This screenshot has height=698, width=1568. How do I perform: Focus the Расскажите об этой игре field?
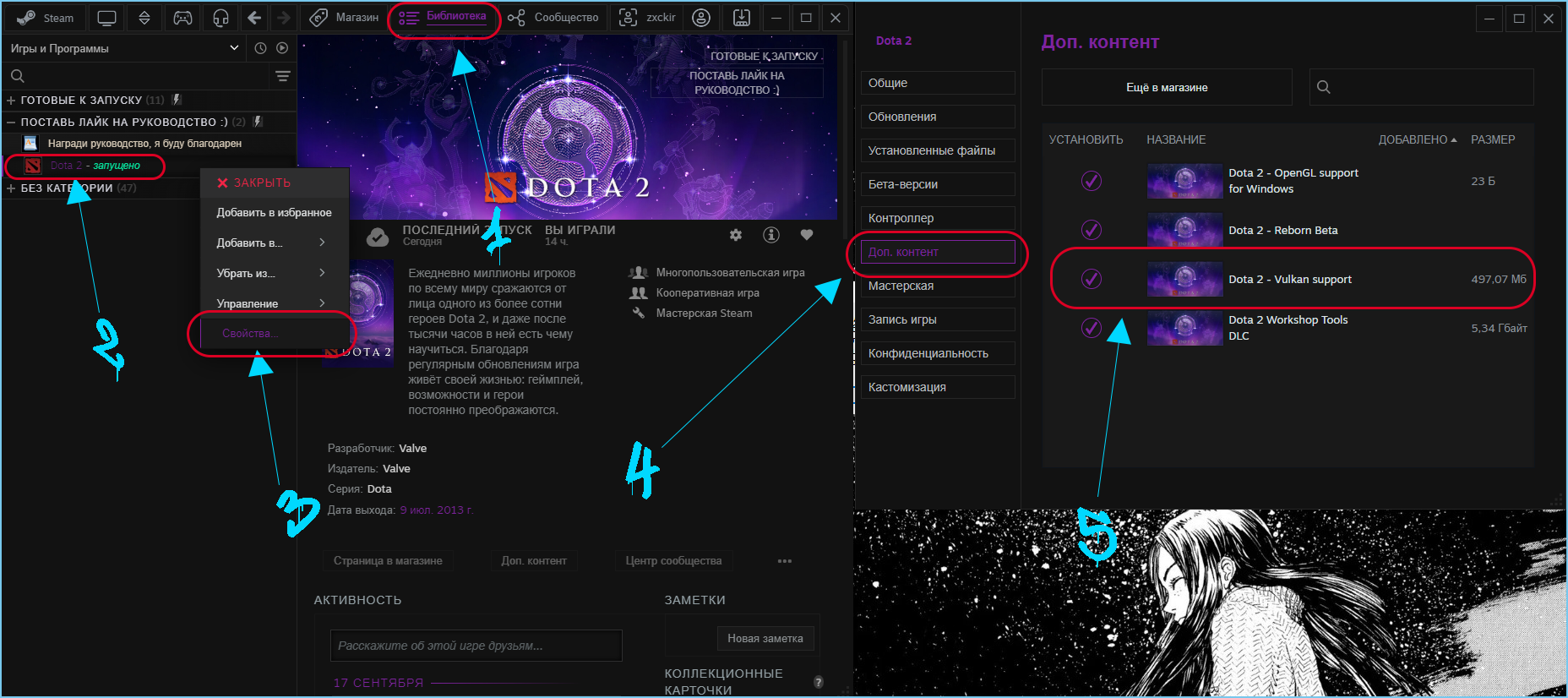(476, 646)
